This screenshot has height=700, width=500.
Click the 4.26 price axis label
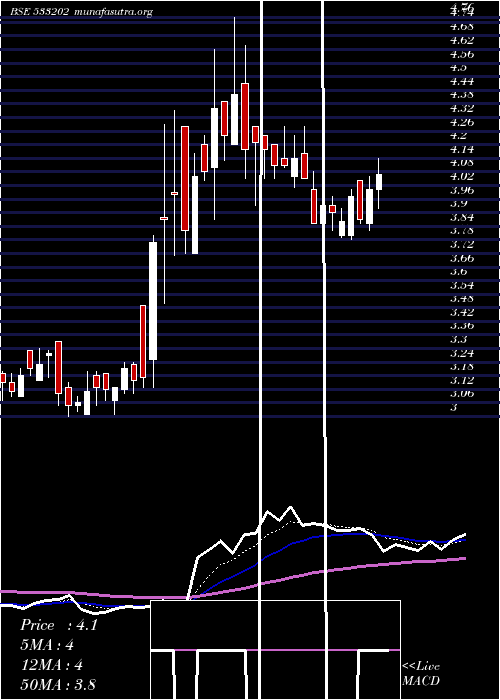(462, 122)
